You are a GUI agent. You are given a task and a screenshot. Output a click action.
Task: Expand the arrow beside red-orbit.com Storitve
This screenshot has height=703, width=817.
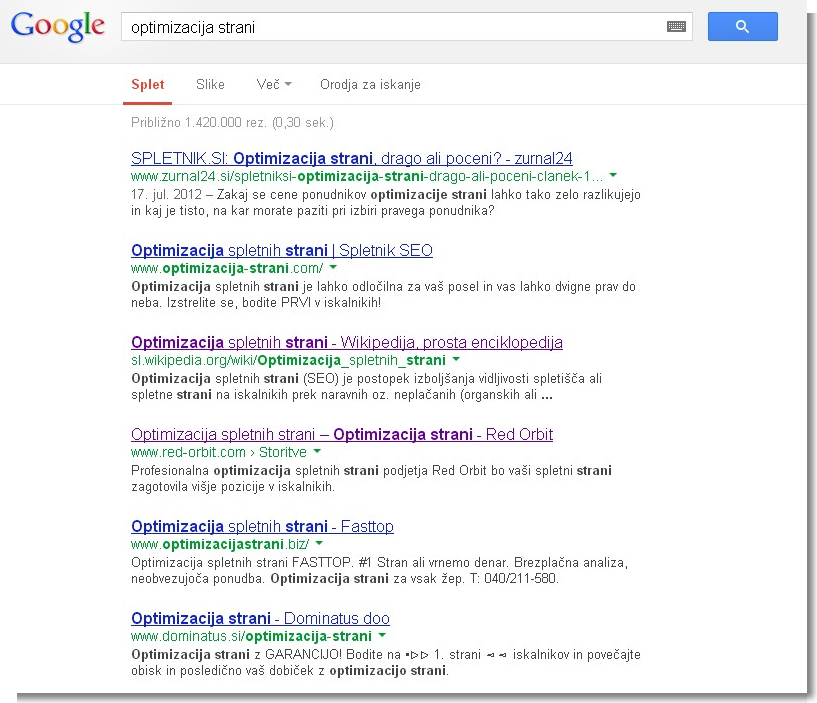[317, 451]
